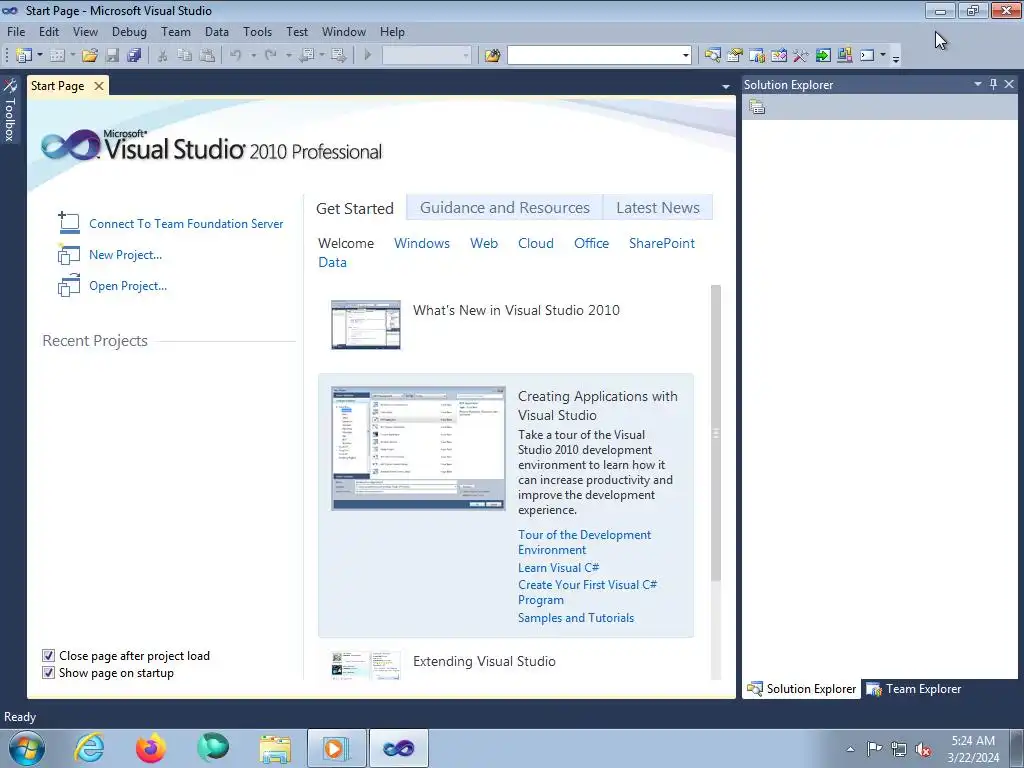Click the Paste toolbar icon
Viewport: 1024px width, 768px height.
[x=207, y=56]
